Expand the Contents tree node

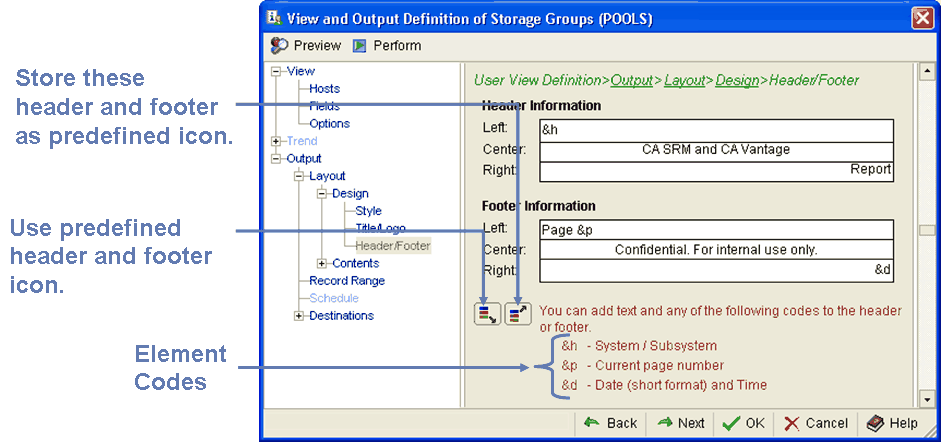pos(322,263)
